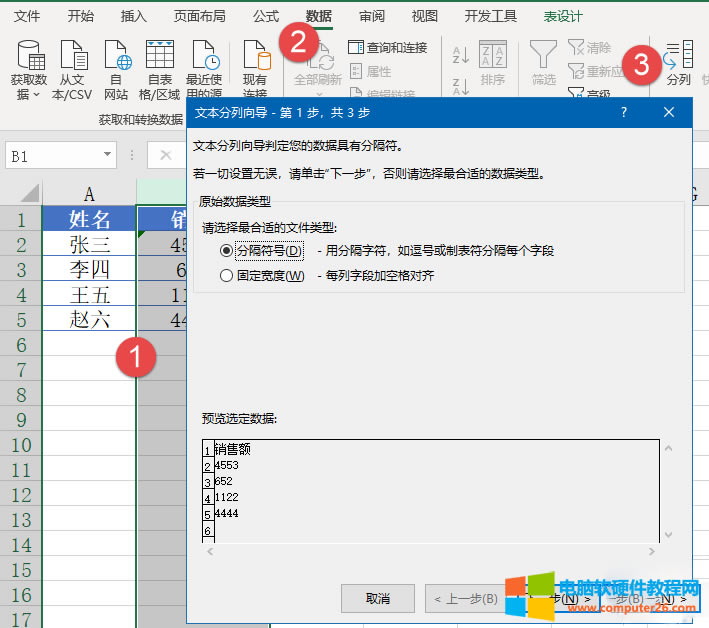The image size is (709, 628).
Task: Click the 自表格/区域 icon
Action: point(160,55)
